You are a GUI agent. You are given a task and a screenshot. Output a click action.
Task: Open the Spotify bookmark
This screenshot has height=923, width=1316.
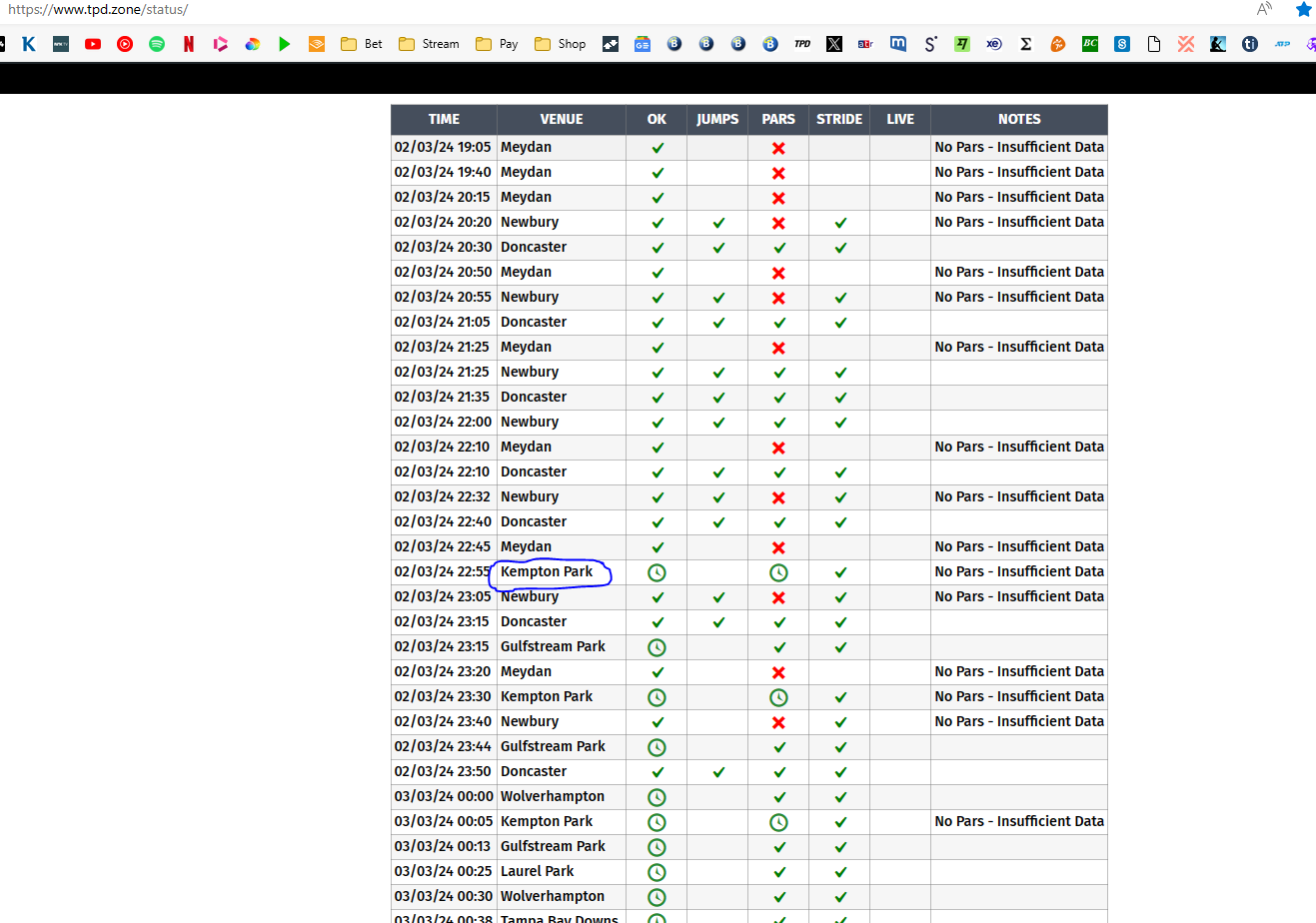pos(157,44)
